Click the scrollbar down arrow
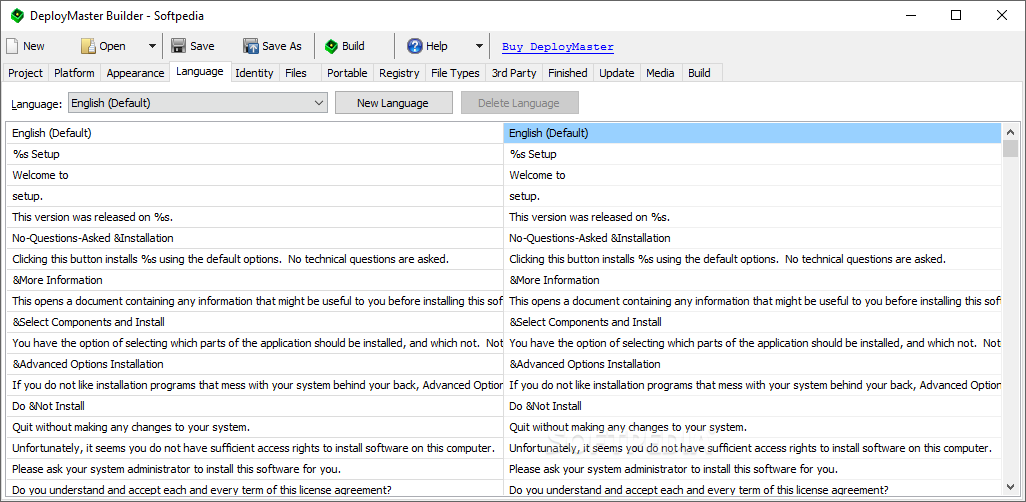The width and height of the screenshot is (1026, 502). click(x=1010, y=486)
